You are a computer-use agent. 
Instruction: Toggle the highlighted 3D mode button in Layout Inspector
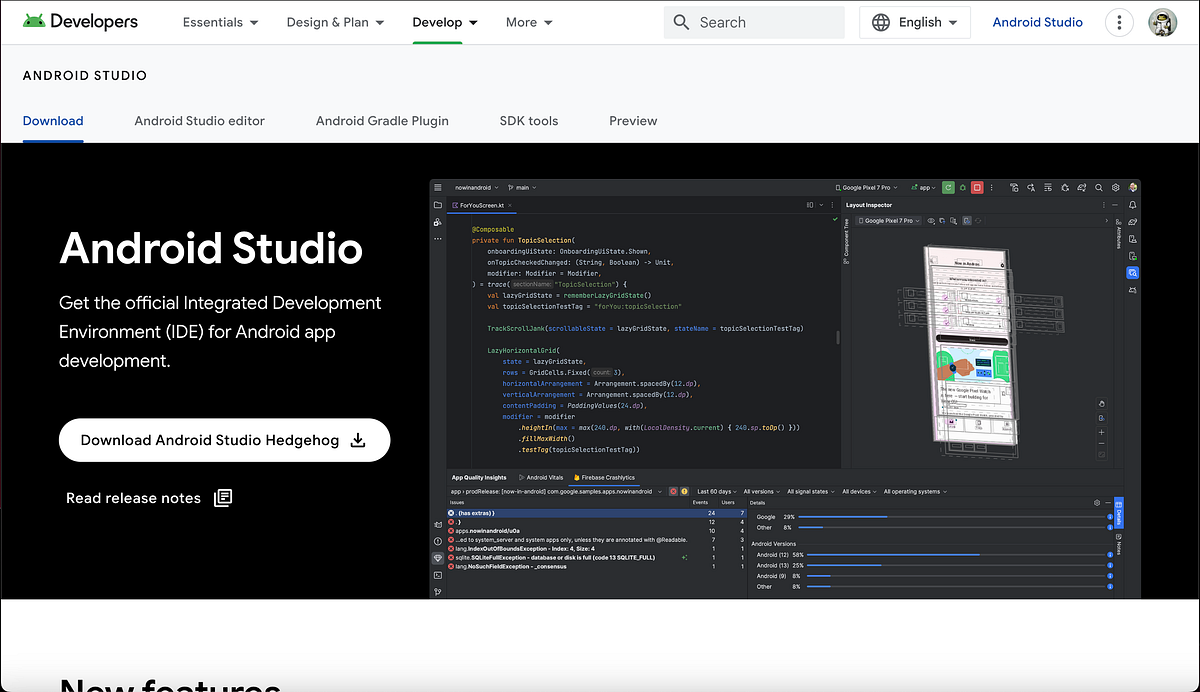[x=967, y=221]
